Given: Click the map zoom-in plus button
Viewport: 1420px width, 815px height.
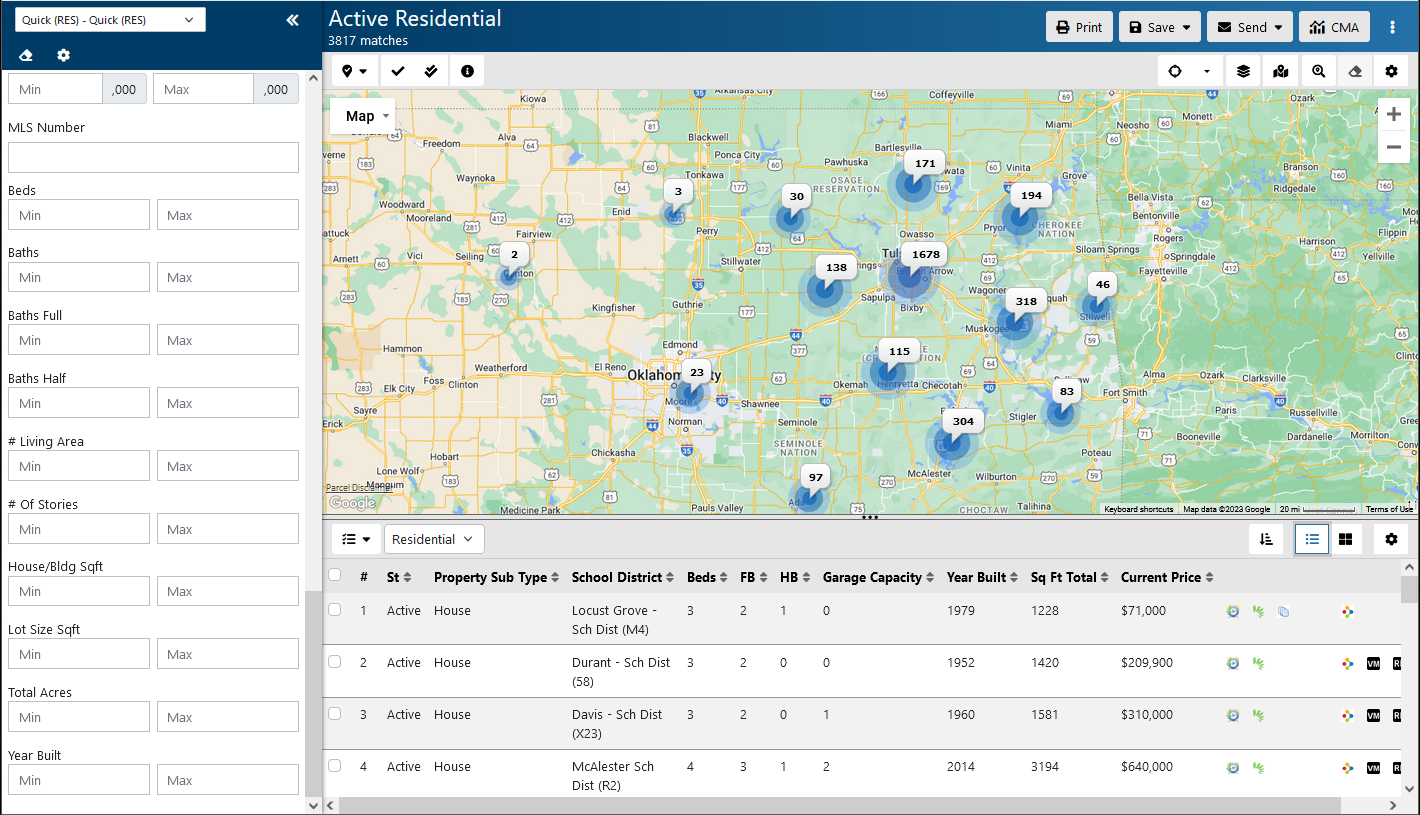Looking at the screenshot, I should 1394,115.
